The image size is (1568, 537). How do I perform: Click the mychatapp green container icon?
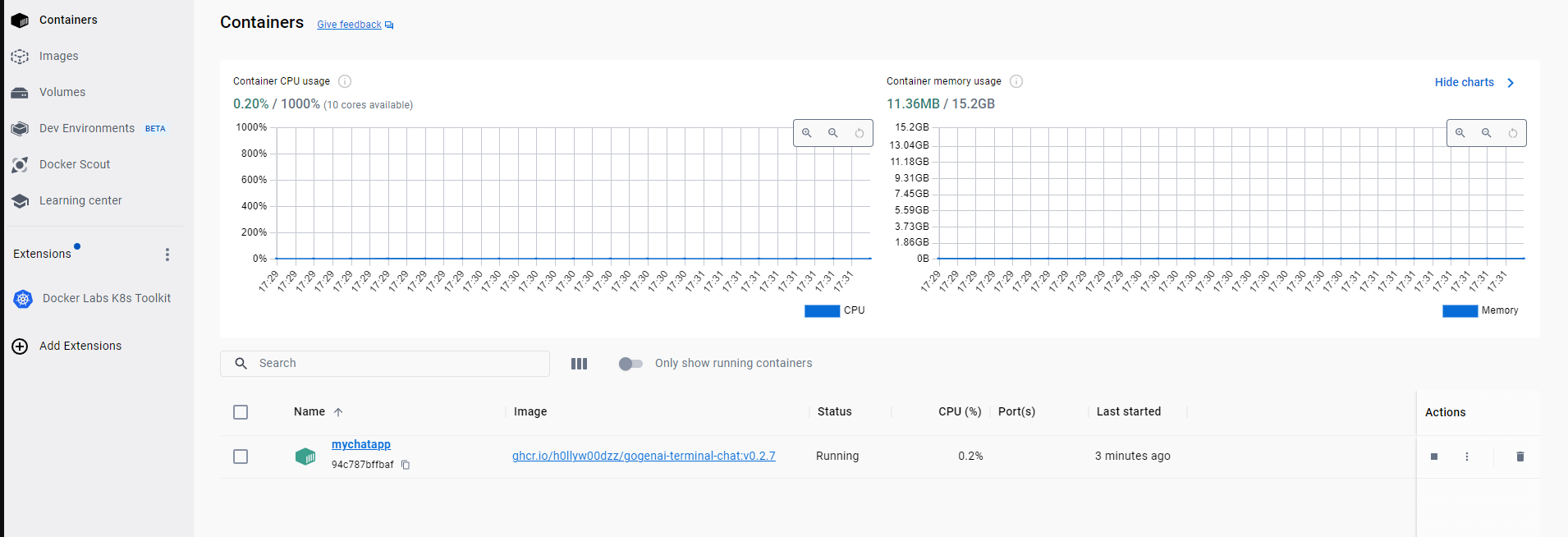[x=305, y=457]
